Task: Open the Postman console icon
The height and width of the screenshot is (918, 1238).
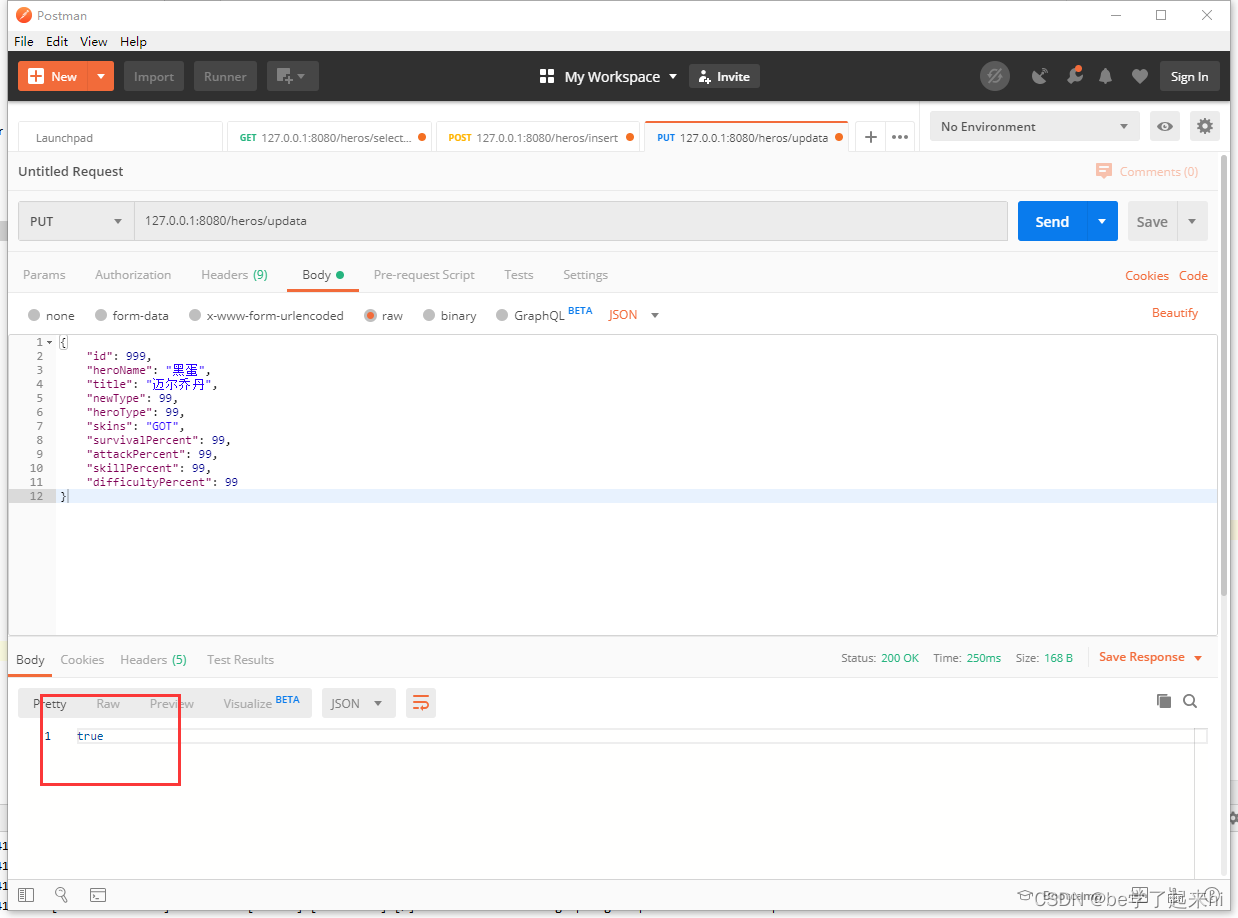Action: tap(98, 895)
